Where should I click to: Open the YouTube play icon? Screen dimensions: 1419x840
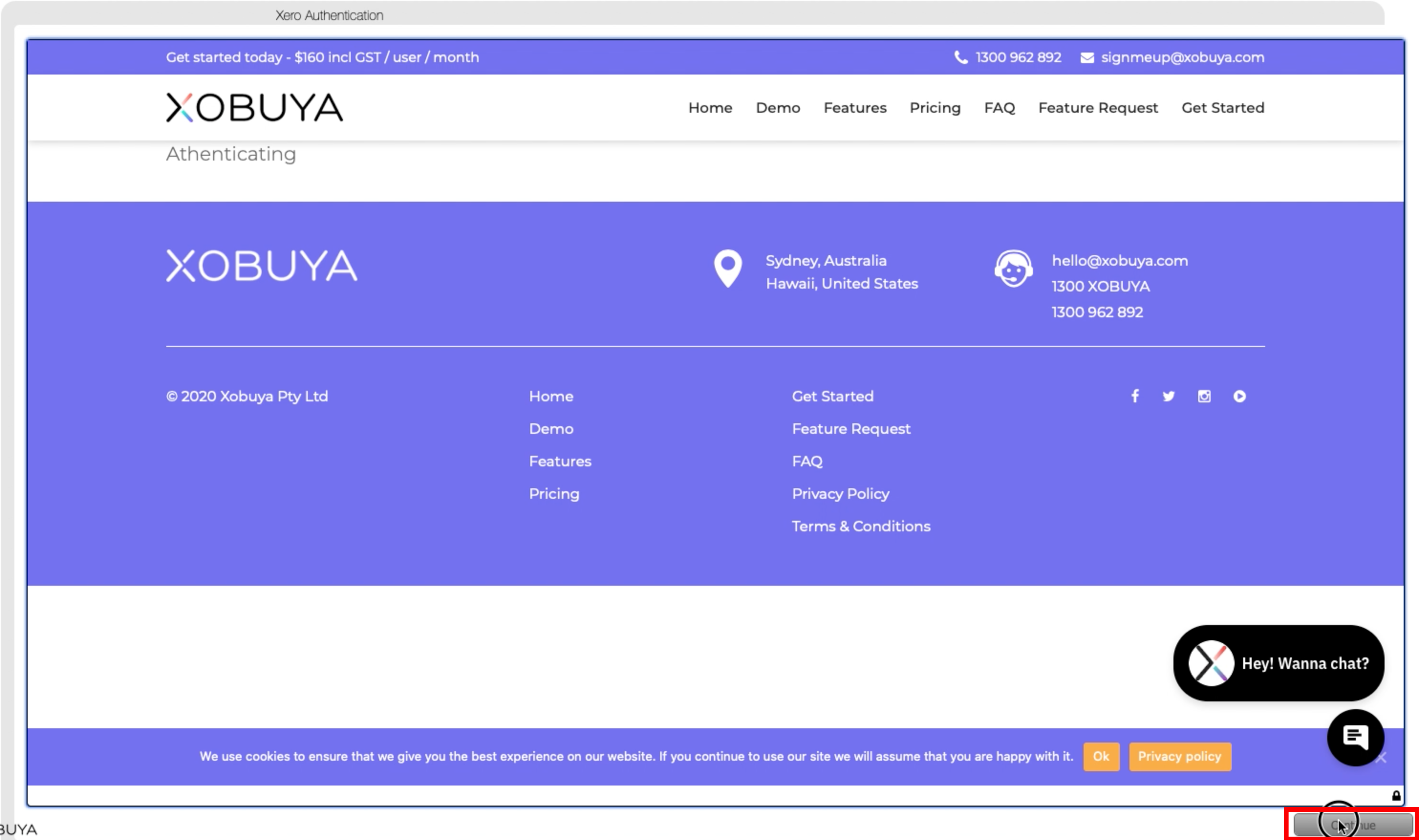point(1239,396)
